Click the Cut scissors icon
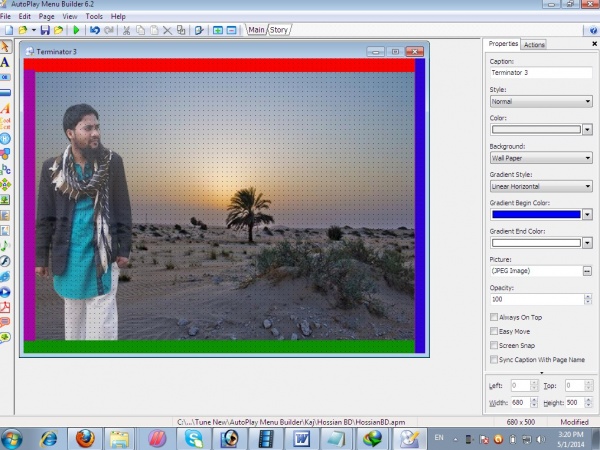600x450 pixels. [x=127, y=30]
